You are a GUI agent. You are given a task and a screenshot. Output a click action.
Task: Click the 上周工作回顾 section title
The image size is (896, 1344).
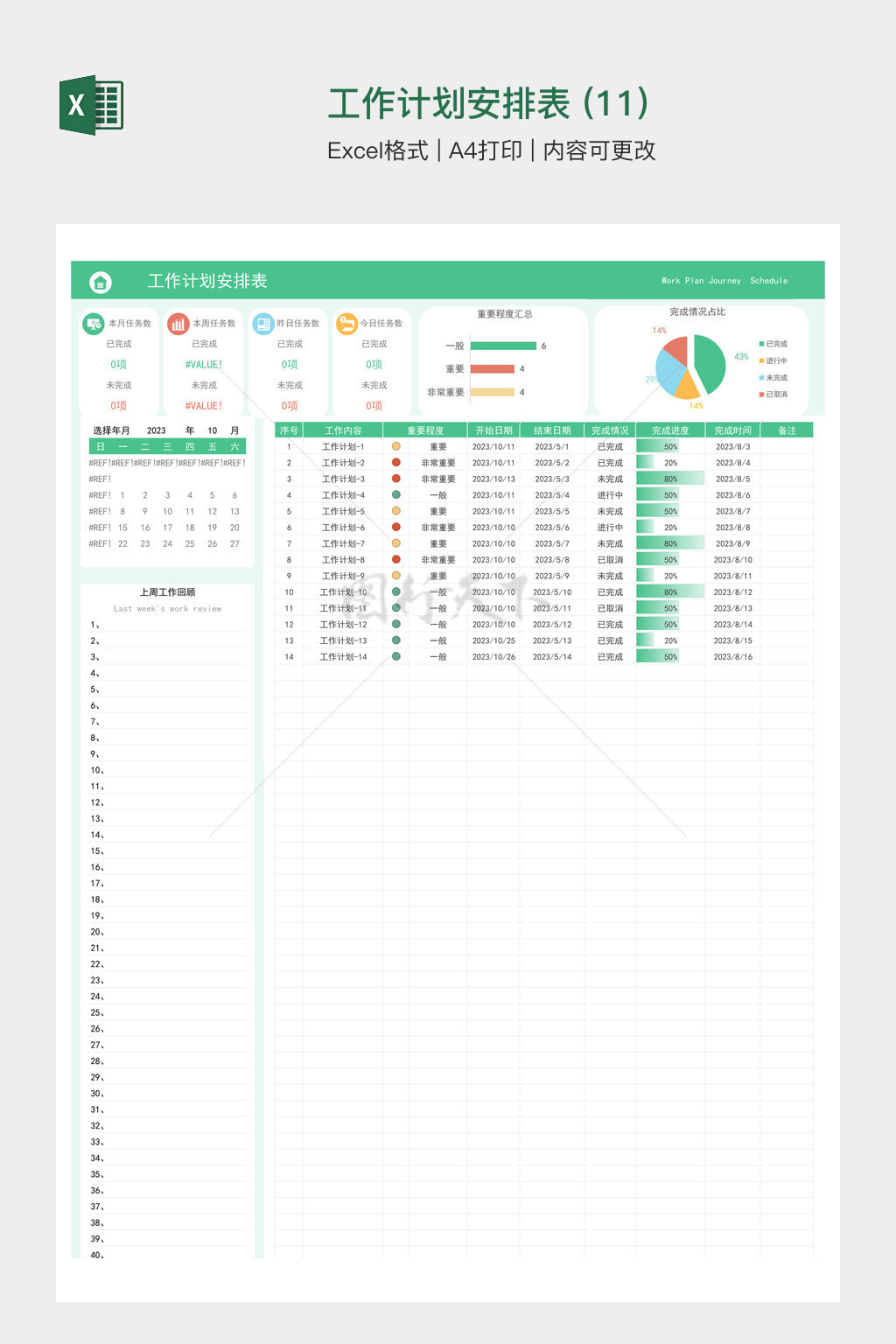pyautogui.click(x=168, y=592)
